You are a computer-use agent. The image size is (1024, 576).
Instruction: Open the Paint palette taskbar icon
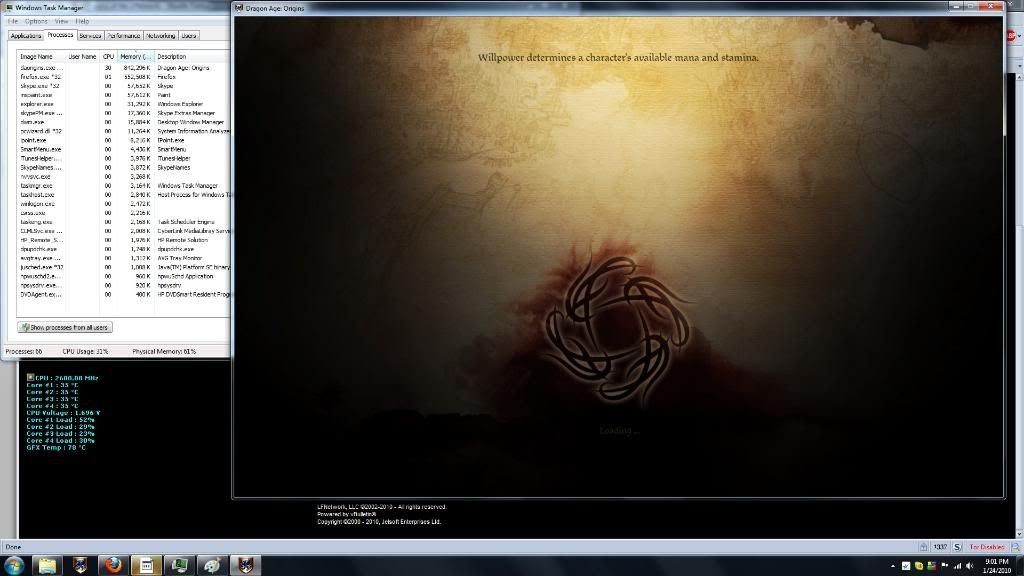(212, 566)
